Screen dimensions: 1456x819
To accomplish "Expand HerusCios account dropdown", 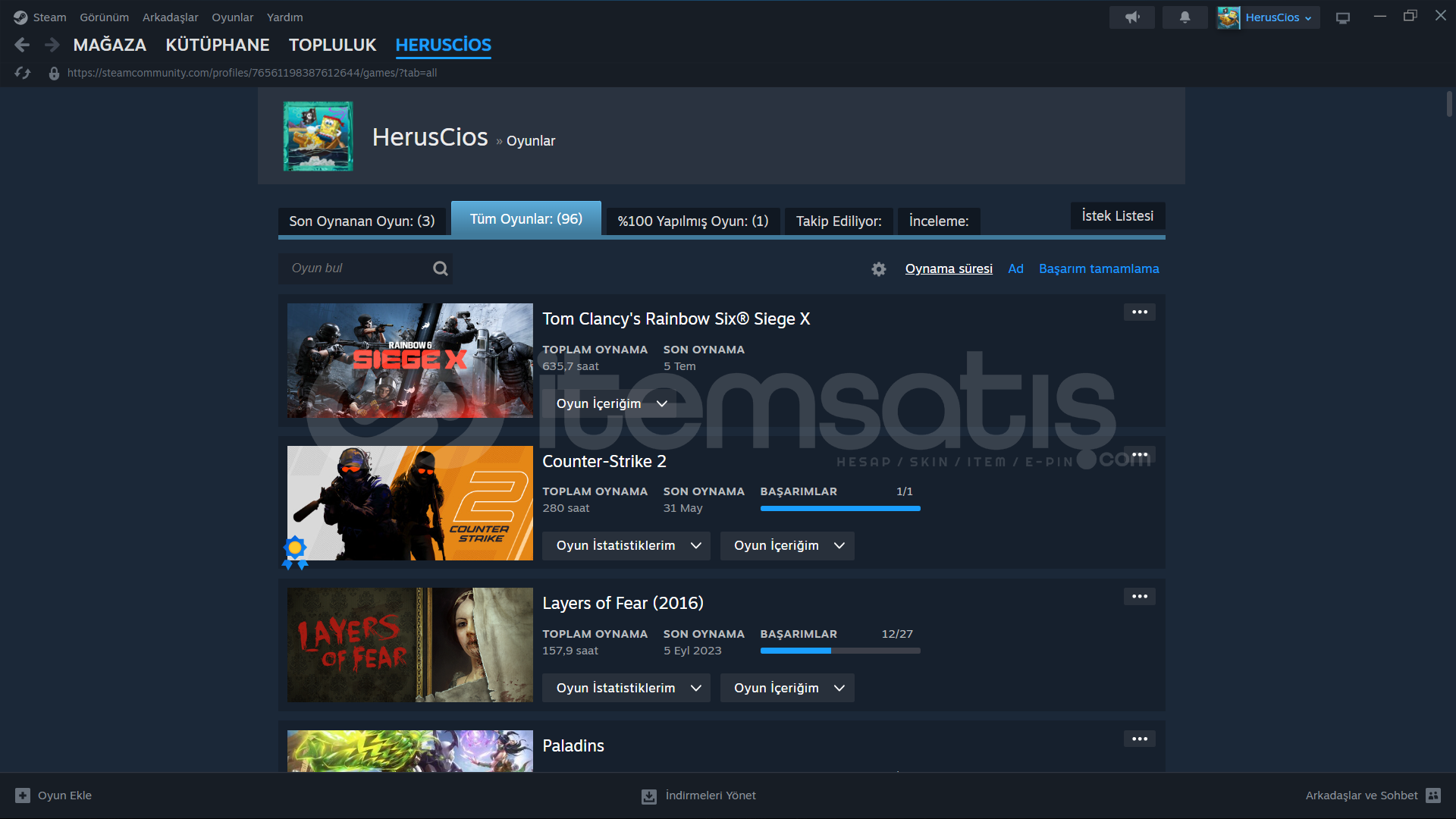I will (1278, 17).
